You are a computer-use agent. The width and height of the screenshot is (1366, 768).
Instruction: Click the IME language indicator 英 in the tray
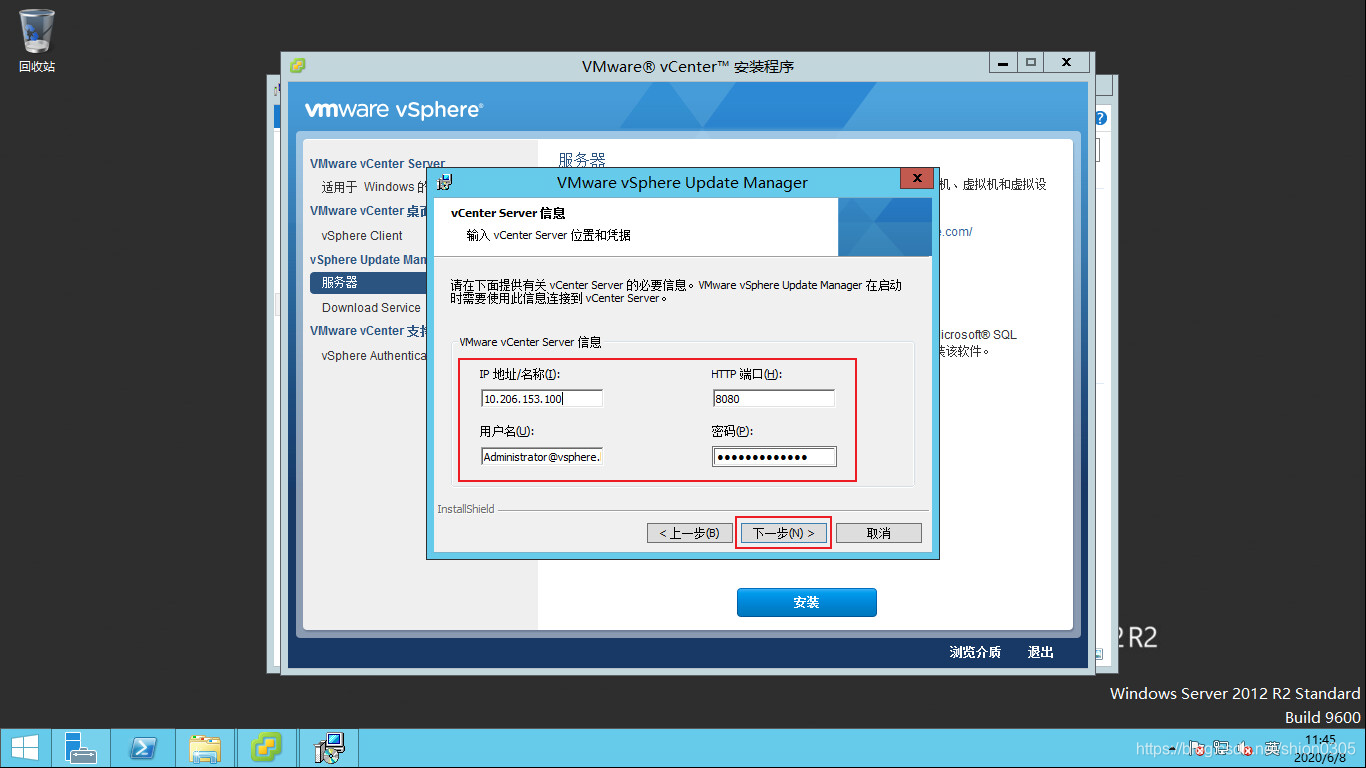[1271, 748]
